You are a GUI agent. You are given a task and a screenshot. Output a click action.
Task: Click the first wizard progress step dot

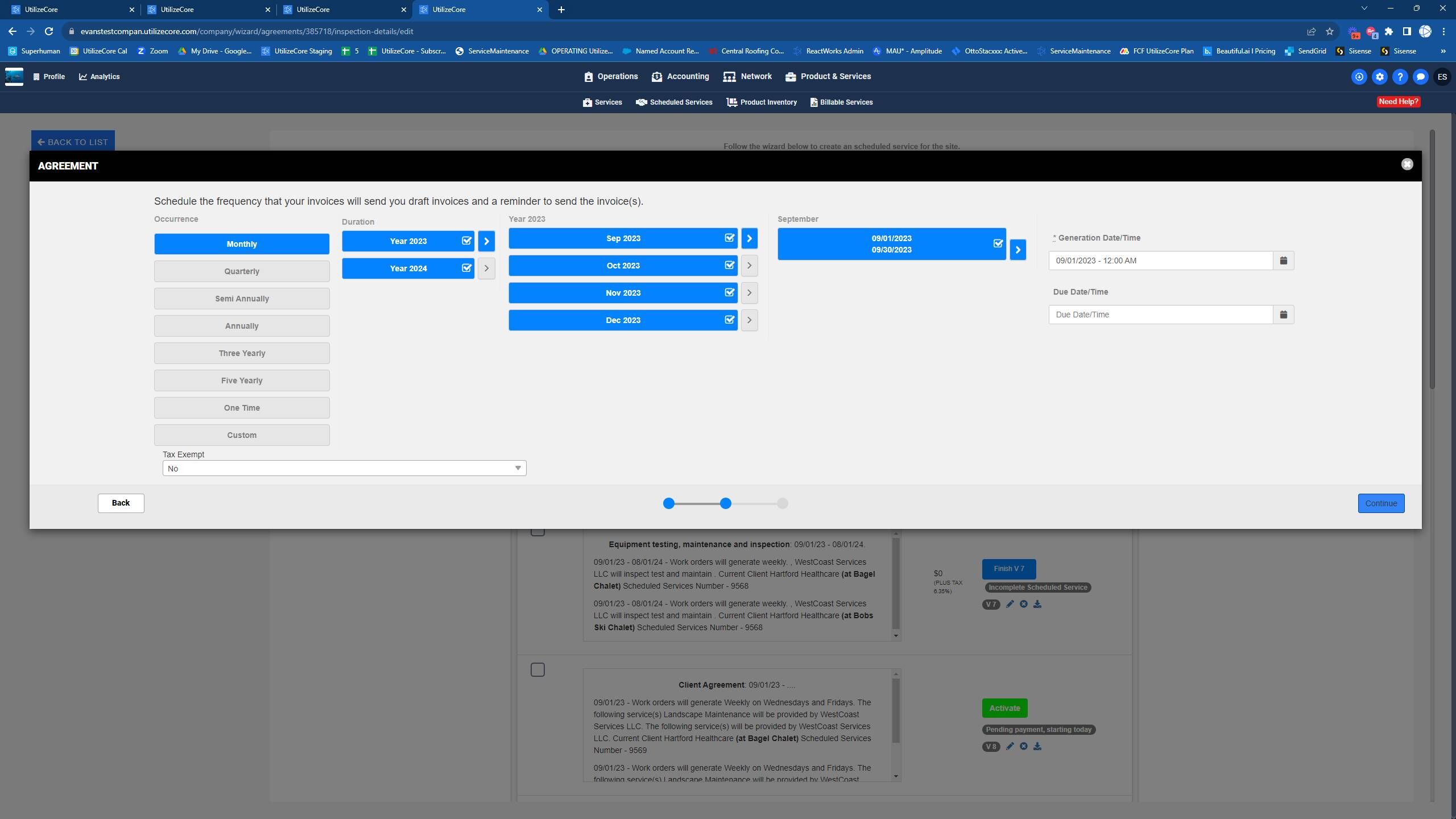669,503
